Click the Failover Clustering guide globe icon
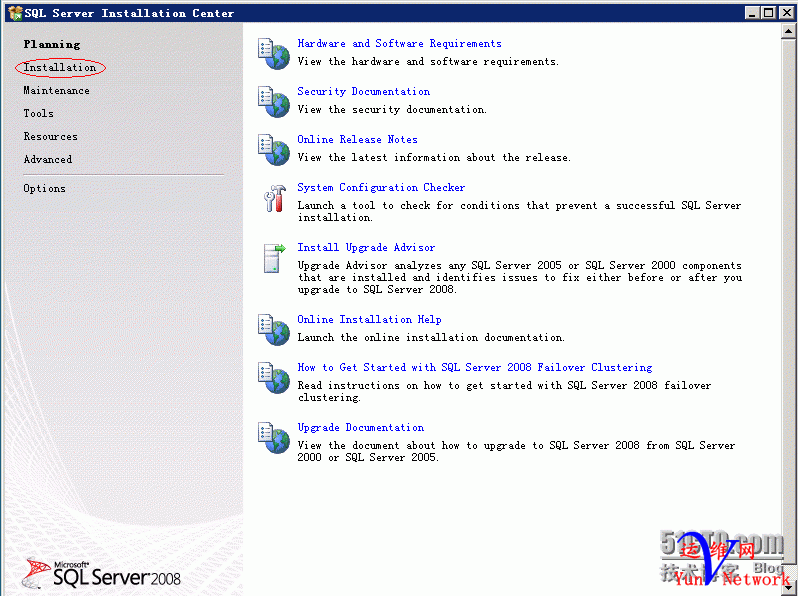The width and height of the screenshot is (798, 596). [274, 377]
